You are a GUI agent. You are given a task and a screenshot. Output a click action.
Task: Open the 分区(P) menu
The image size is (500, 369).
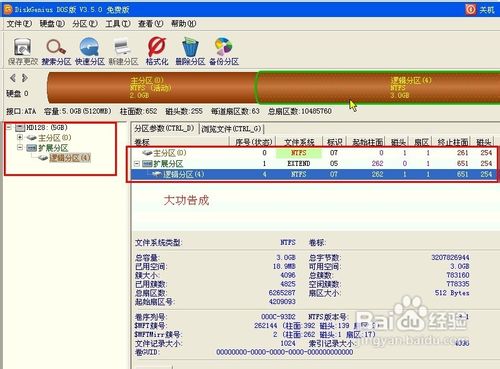click(x=85, y=24)
